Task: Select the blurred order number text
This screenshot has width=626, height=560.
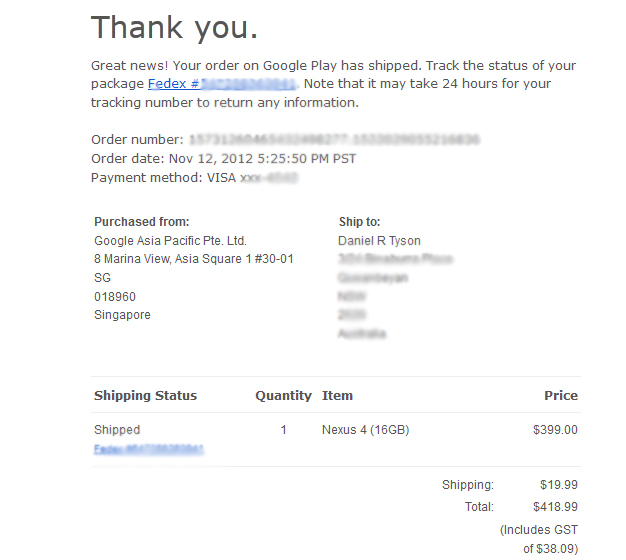Action: click(x=334, y=140)
